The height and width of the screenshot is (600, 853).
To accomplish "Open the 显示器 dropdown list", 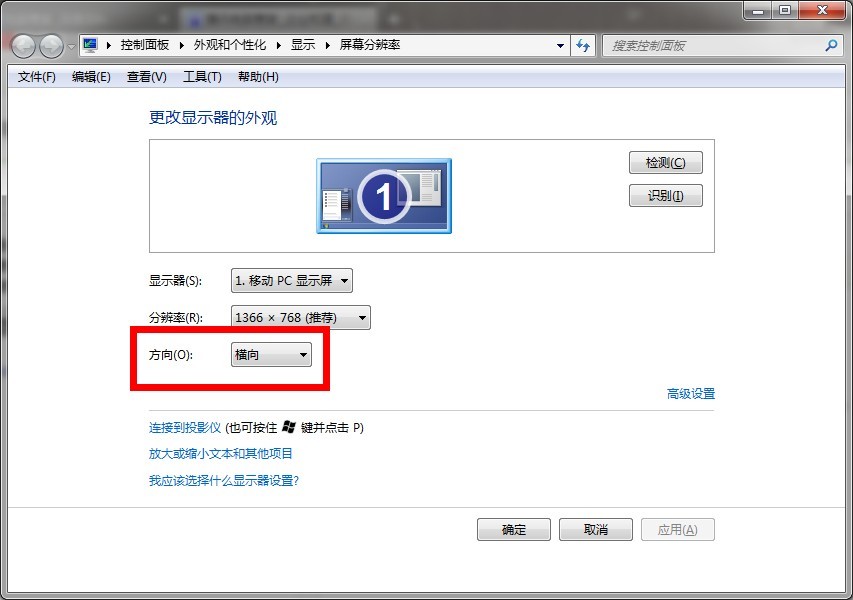I will pyautogui.click(x=292, y=281).
